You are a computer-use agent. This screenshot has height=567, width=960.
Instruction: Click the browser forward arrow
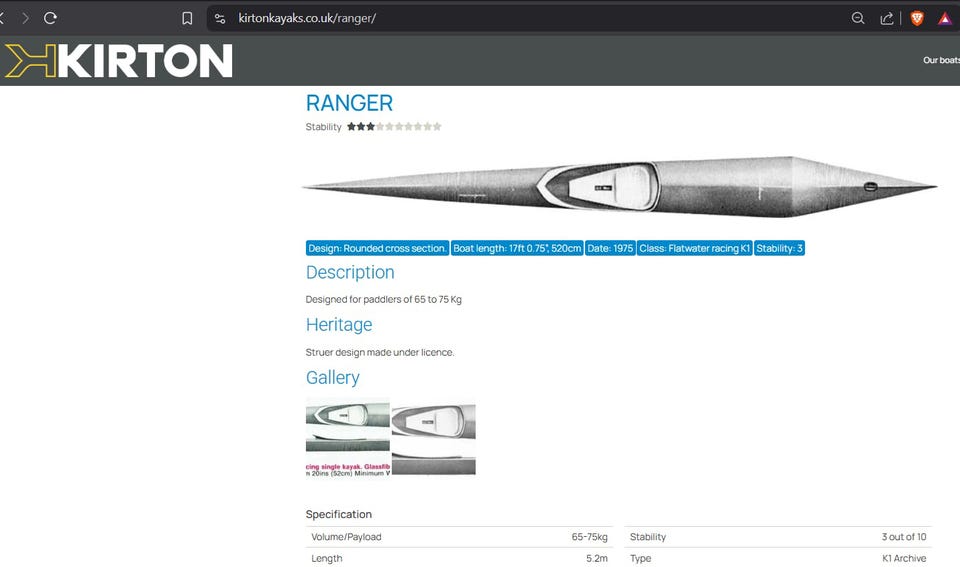pos(25,18)
